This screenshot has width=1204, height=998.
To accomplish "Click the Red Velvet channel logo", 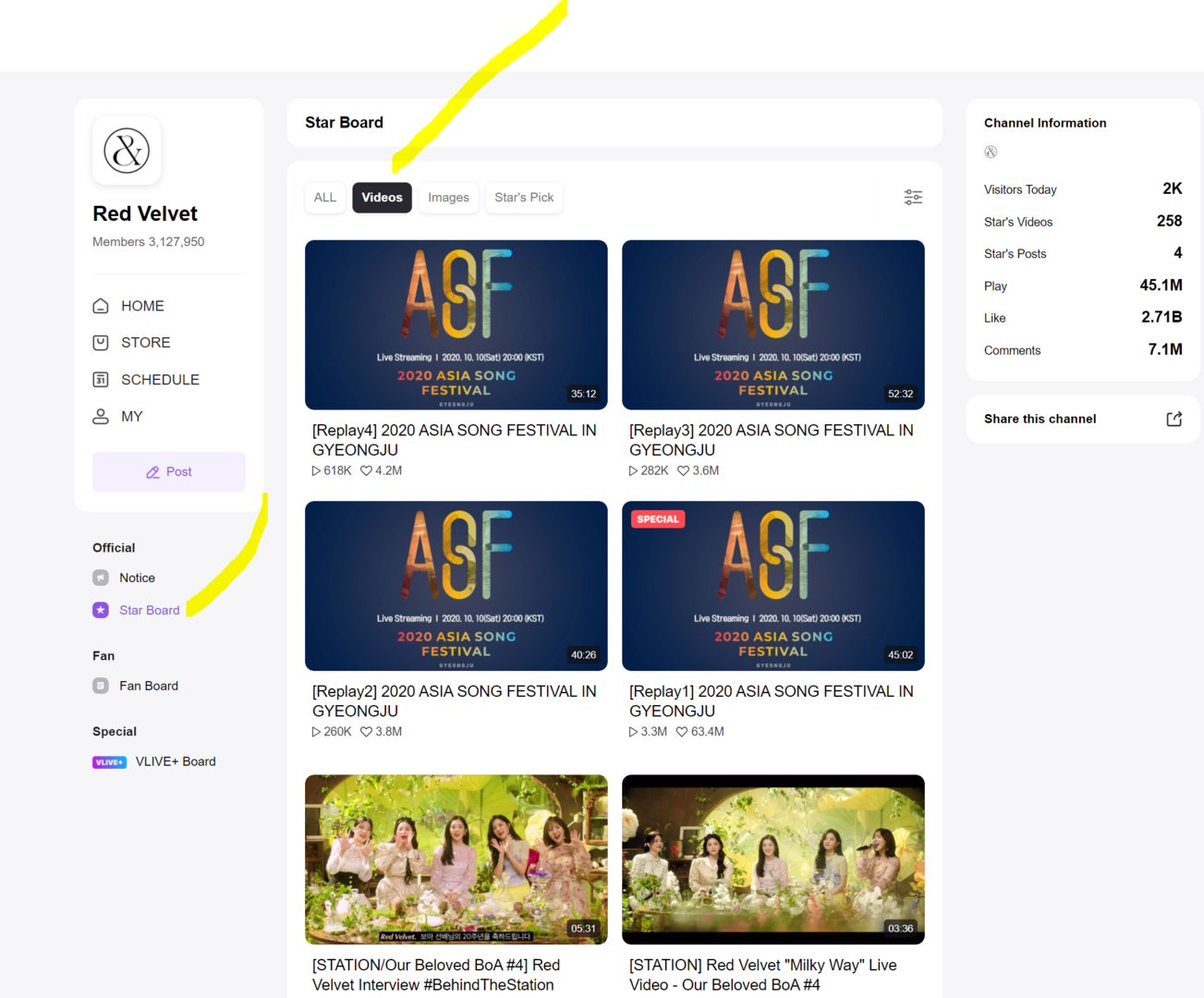I will 127,151.
